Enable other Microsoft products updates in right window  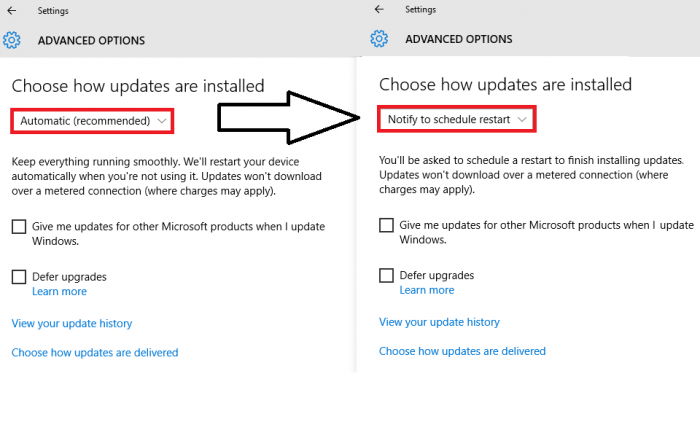coord(386,225)
